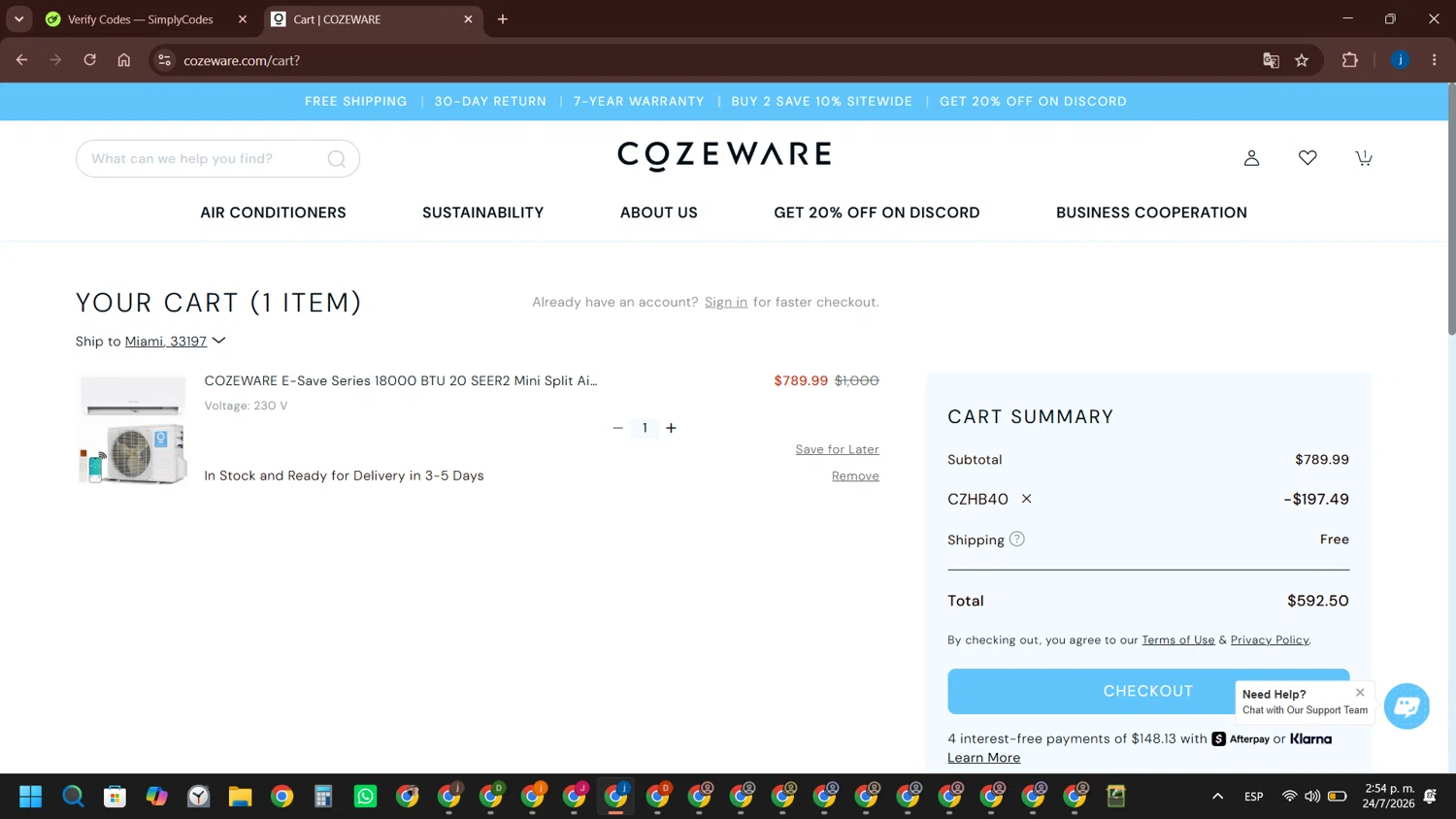Remove the CZHB40 coupon code
This screenshot has width=1456, height=819.
(x=1026, y=499)
